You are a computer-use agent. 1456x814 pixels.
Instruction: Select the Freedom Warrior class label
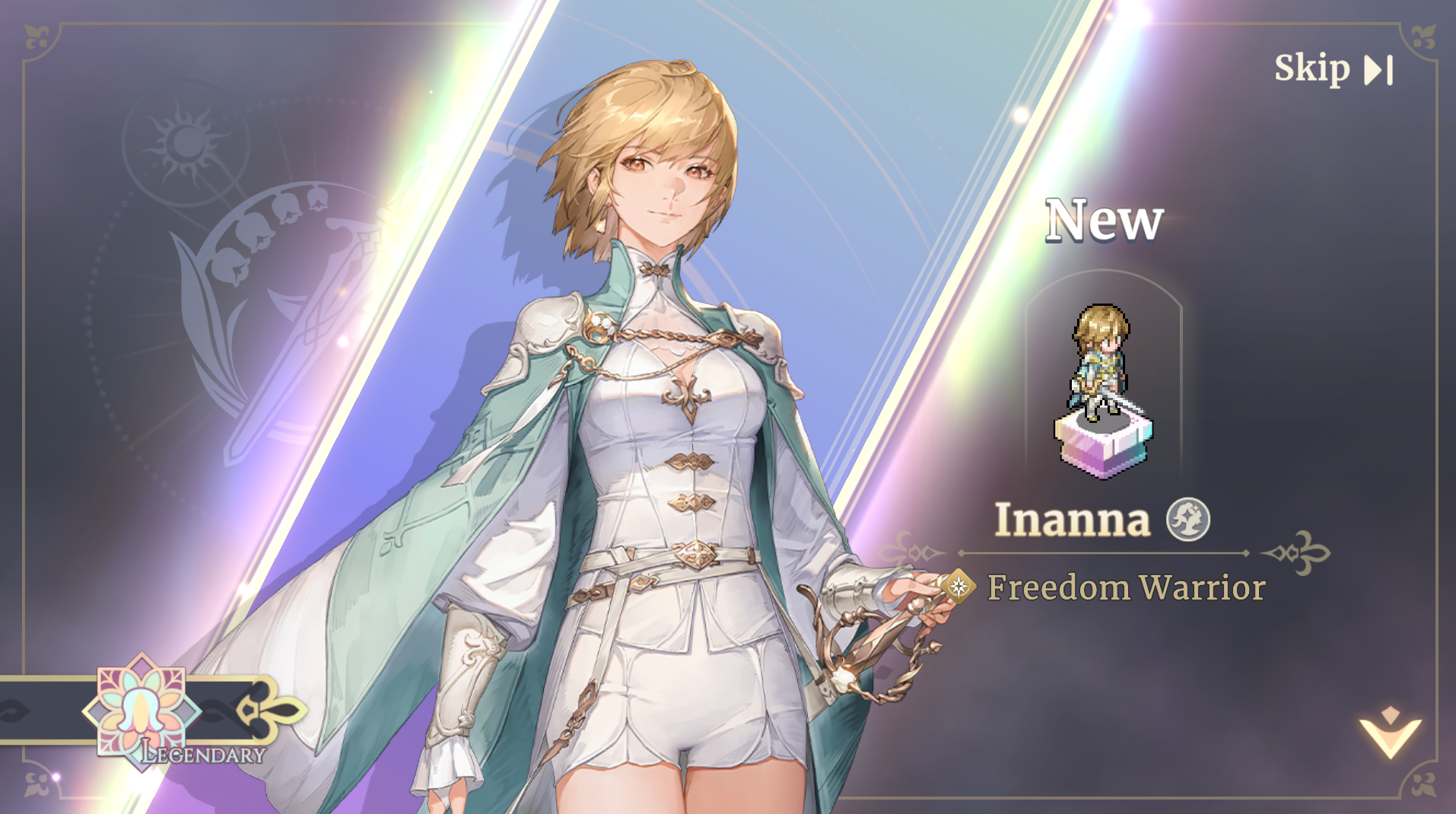(x=1126, y=587)
